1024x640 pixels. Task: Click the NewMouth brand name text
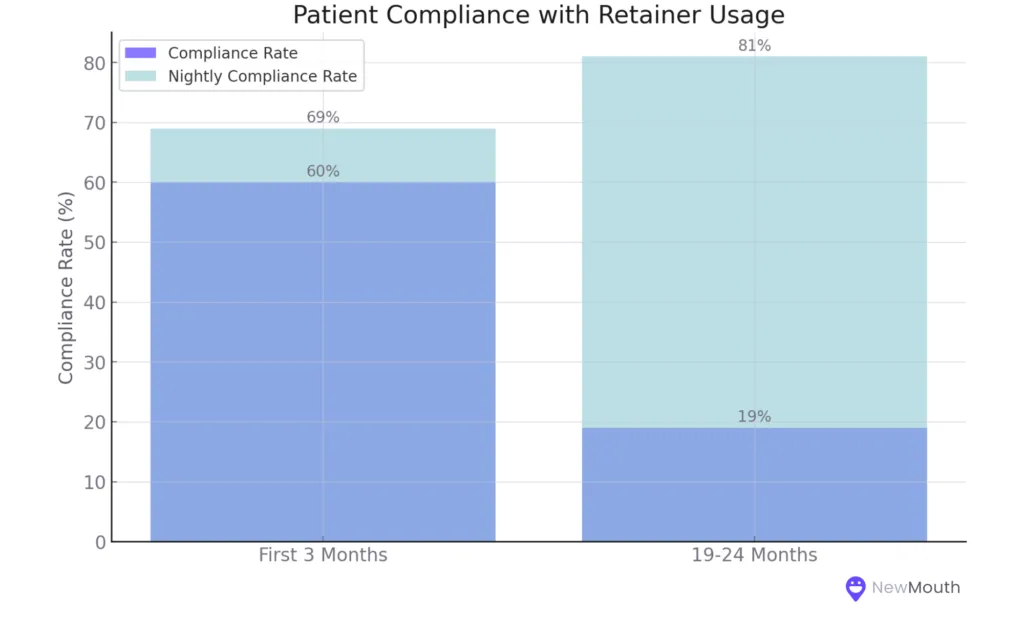click(x=915, y=588)
